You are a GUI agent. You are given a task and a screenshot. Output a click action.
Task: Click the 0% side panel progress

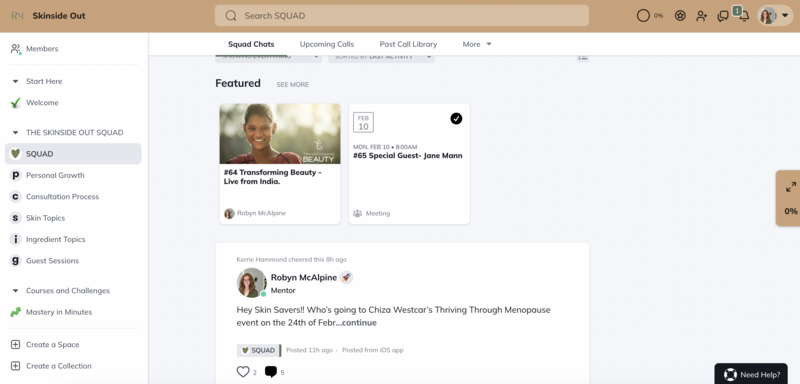(791, 211)
